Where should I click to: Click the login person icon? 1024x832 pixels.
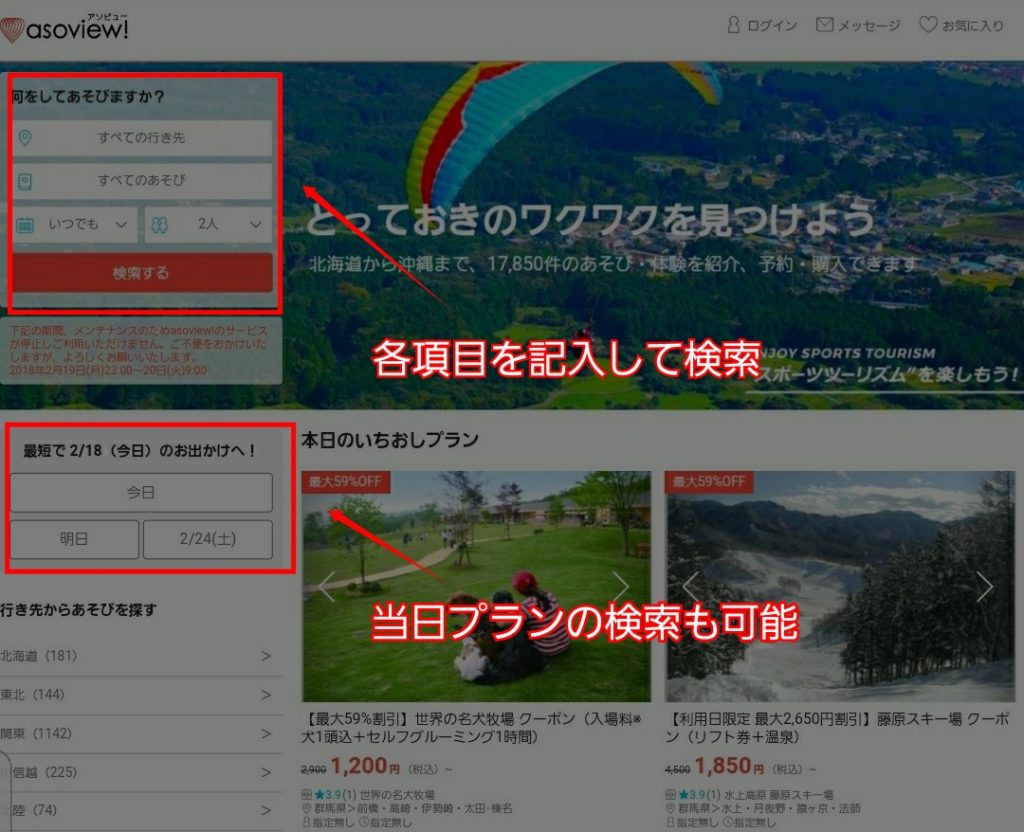coord(733,25)
